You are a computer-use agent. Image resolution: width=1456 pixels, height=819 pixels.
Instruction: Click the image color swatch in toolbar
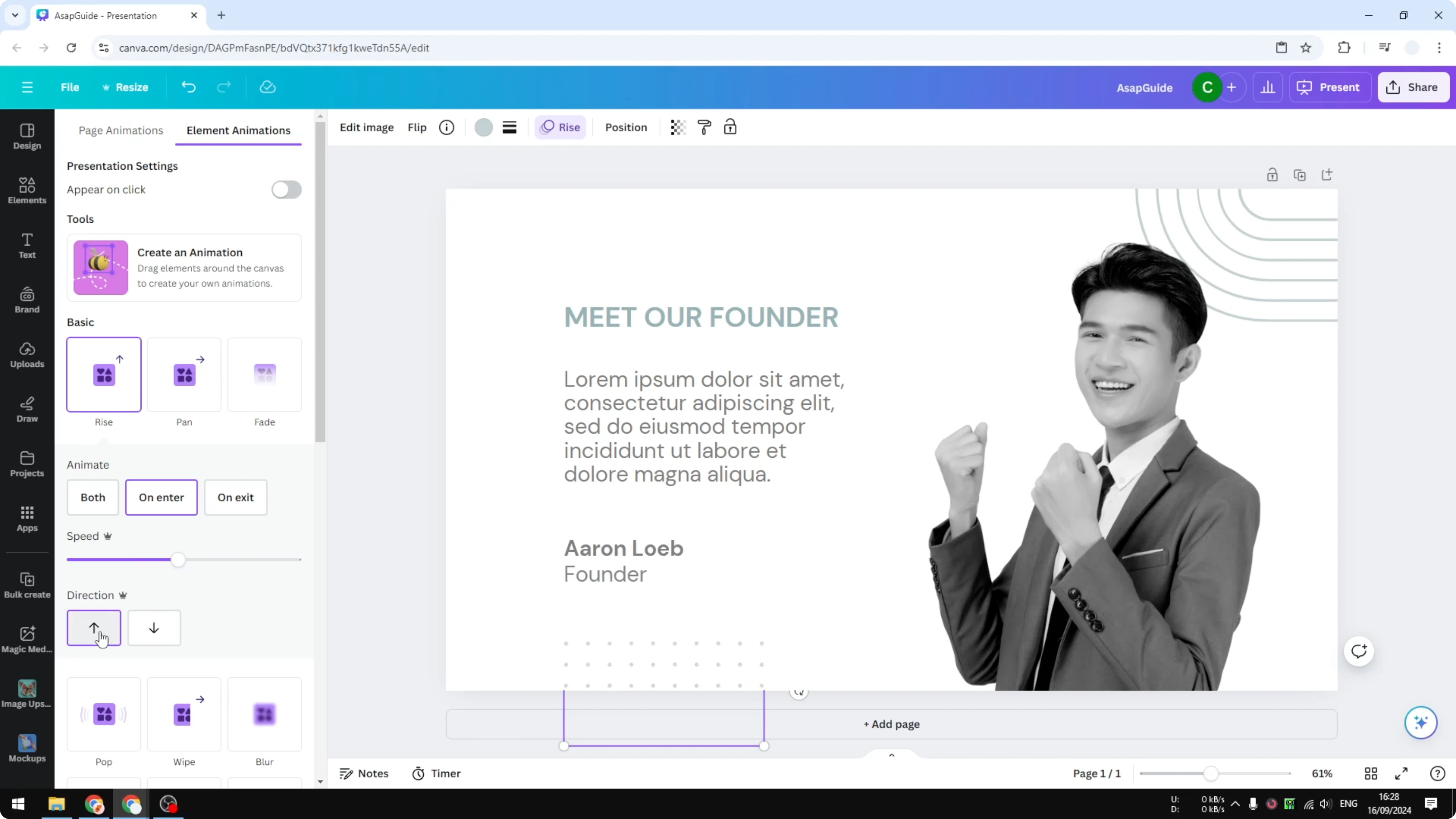click(x=484, y=128)
